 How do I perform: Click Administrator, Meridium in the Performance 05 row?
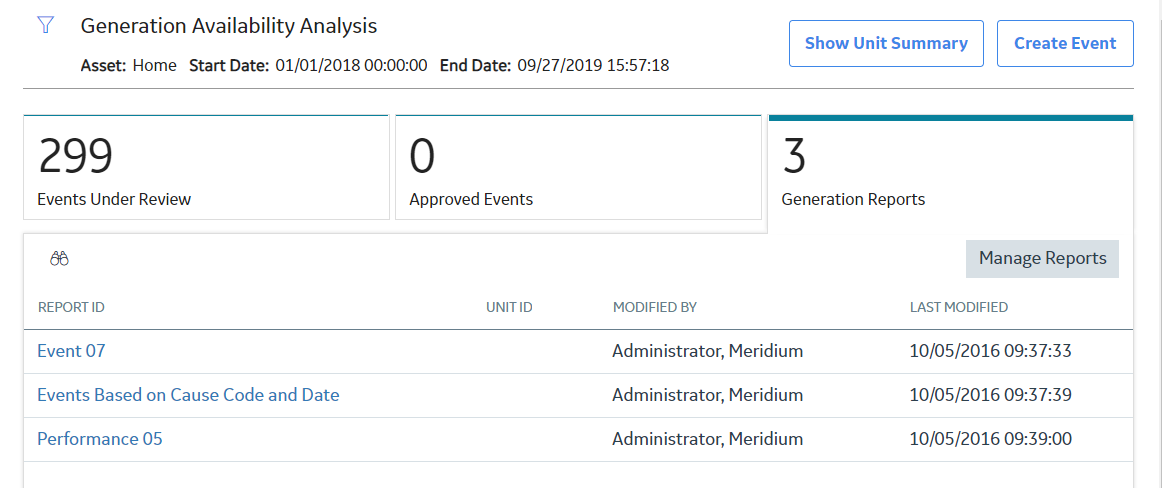(x=708, y=438)
